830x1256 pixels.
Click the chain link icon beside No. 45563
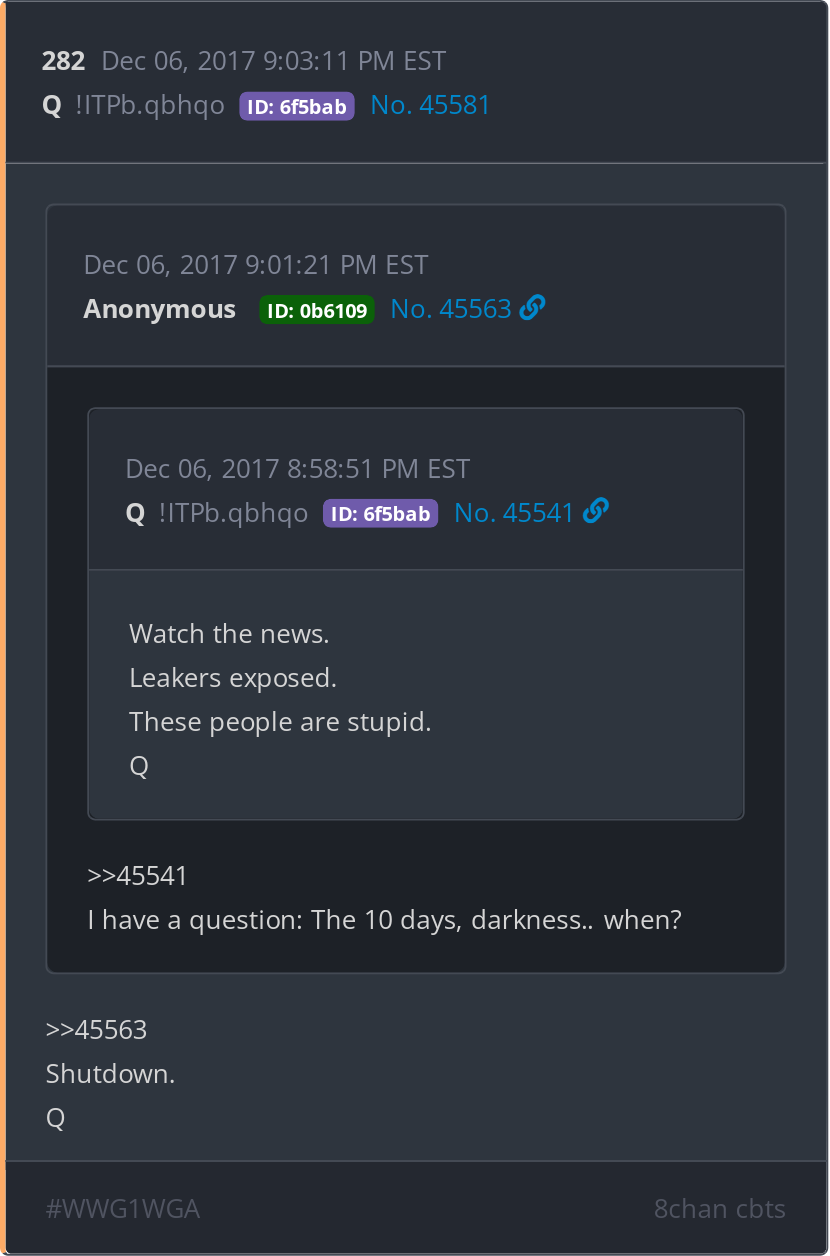tap(533, 309)
